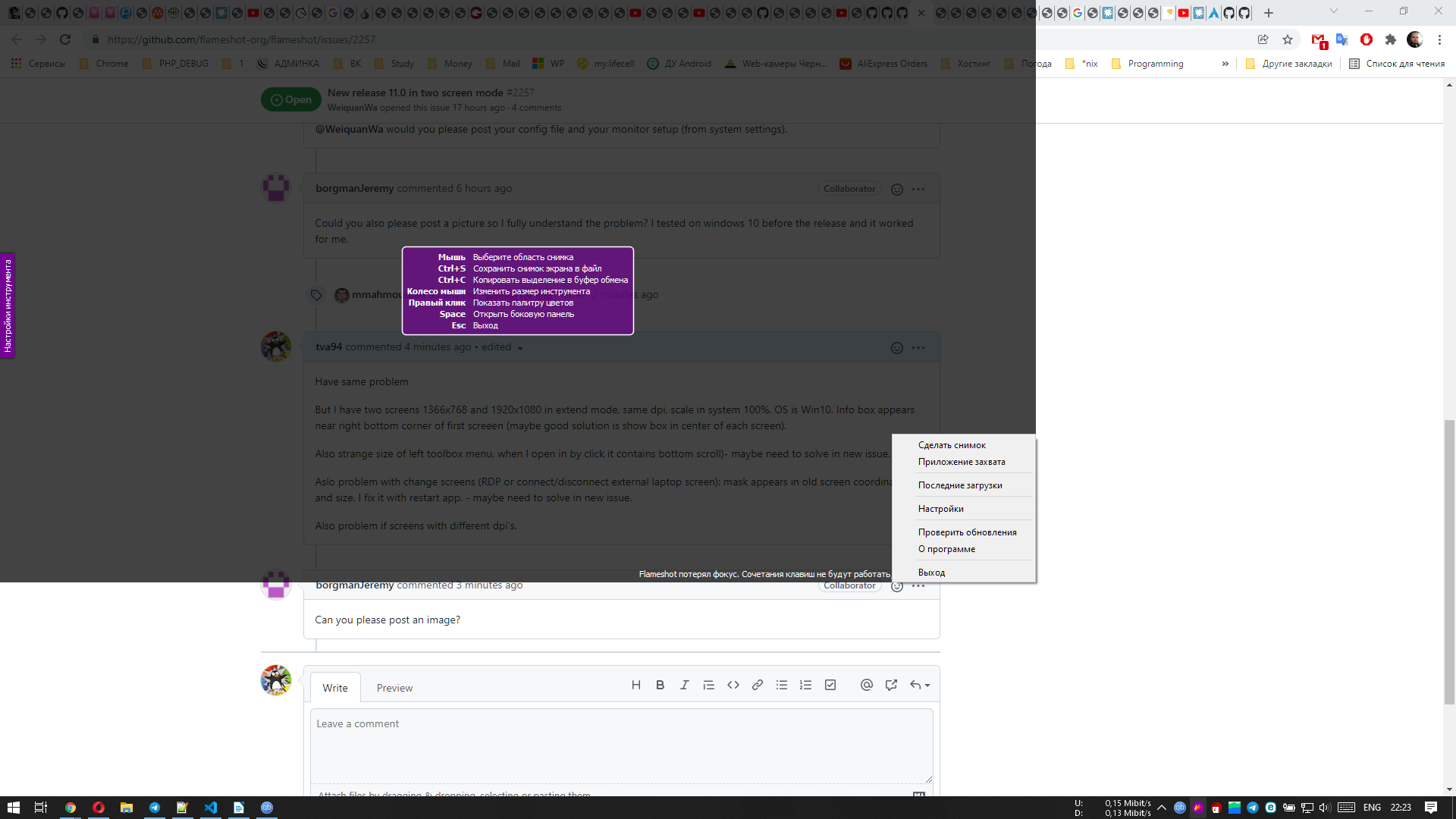Insert a numbered list
Screen dimensions: 1456x819
(805, 685)
